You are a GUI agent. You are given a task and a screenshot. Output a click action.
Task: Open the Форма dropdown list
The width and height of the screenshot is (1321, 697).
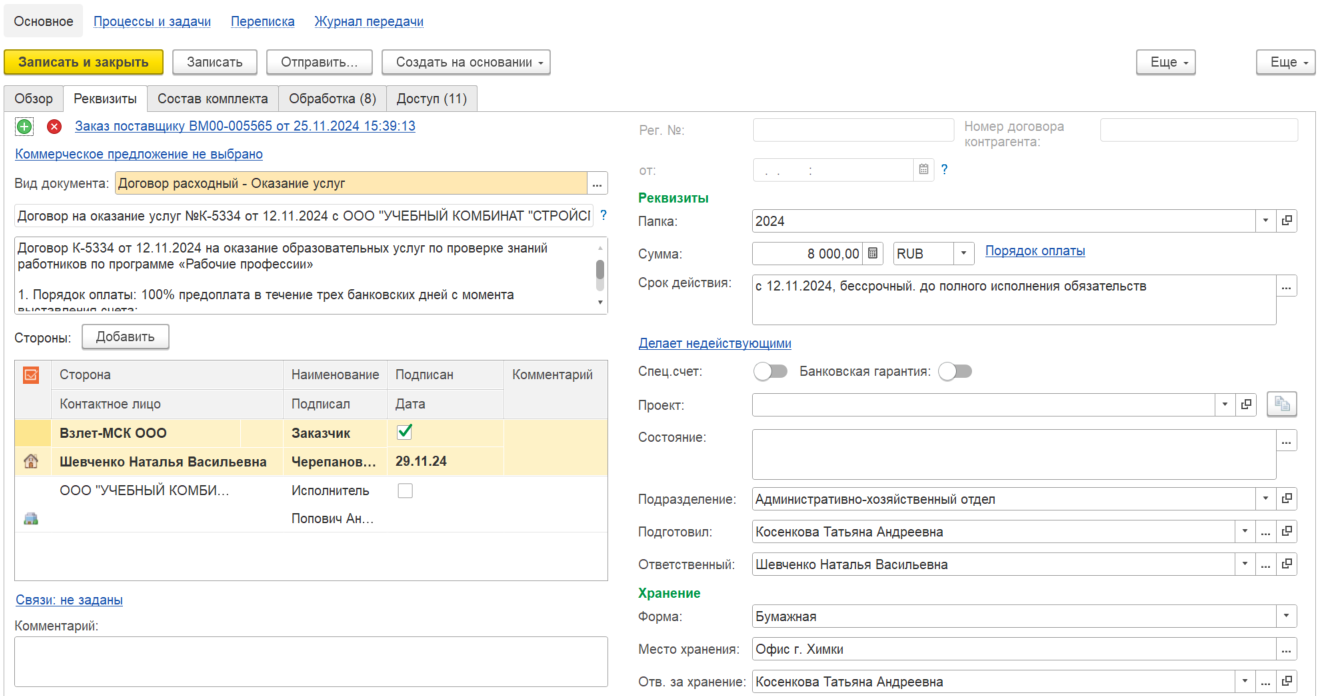(1287, 617)
